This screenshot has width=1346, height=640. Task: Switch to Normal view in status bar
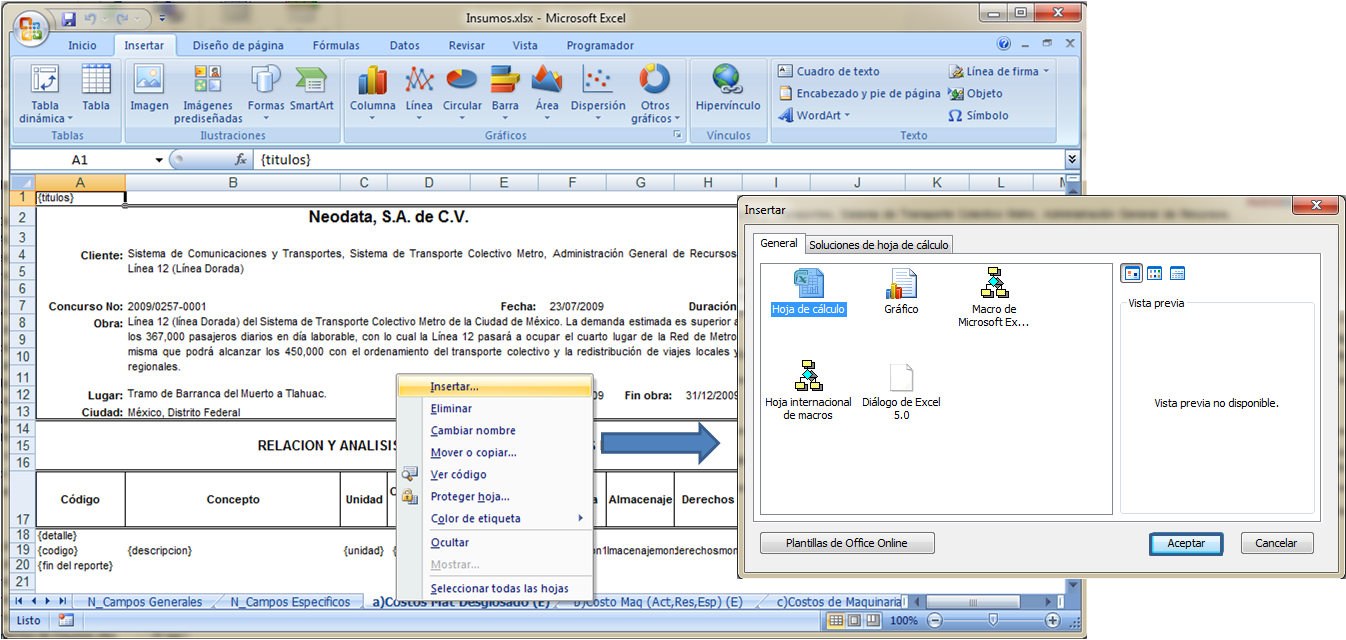click(x=836, y=620)
